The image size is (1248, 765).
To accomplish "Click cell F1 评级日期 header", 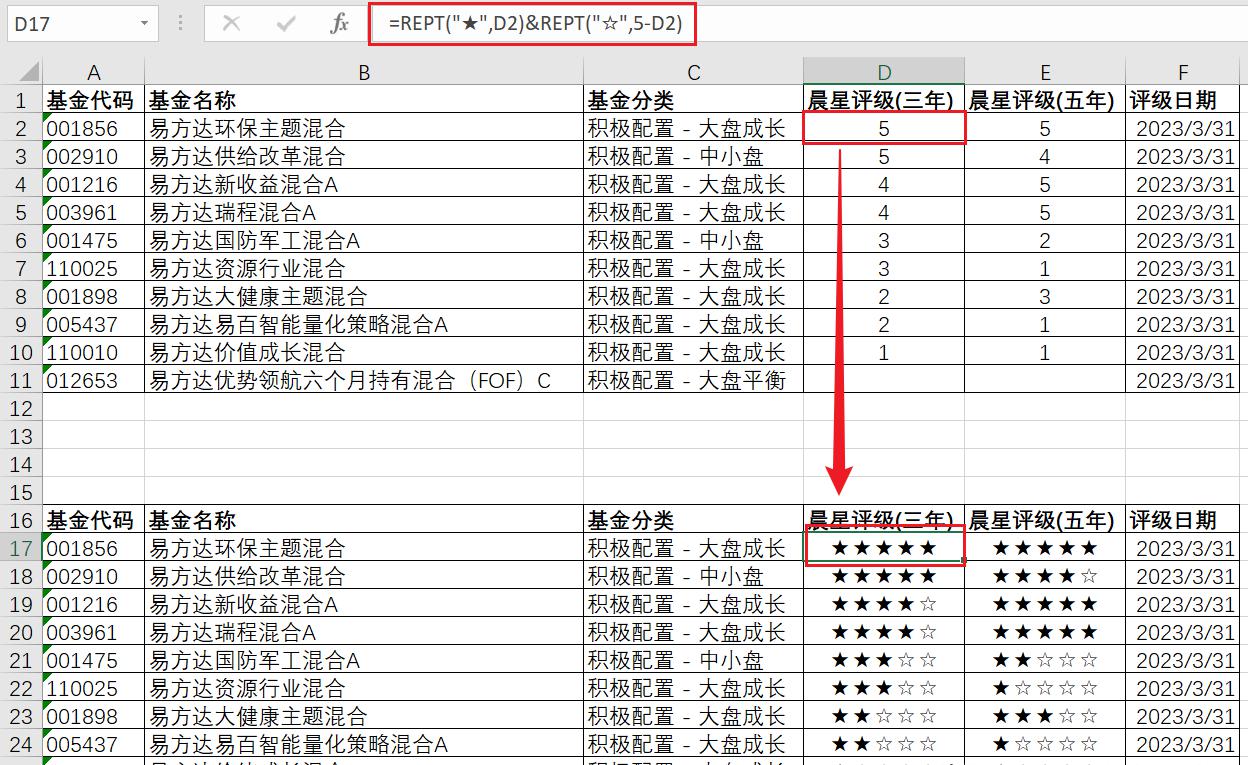I will pyautogui.click(x=1183, y=100).
